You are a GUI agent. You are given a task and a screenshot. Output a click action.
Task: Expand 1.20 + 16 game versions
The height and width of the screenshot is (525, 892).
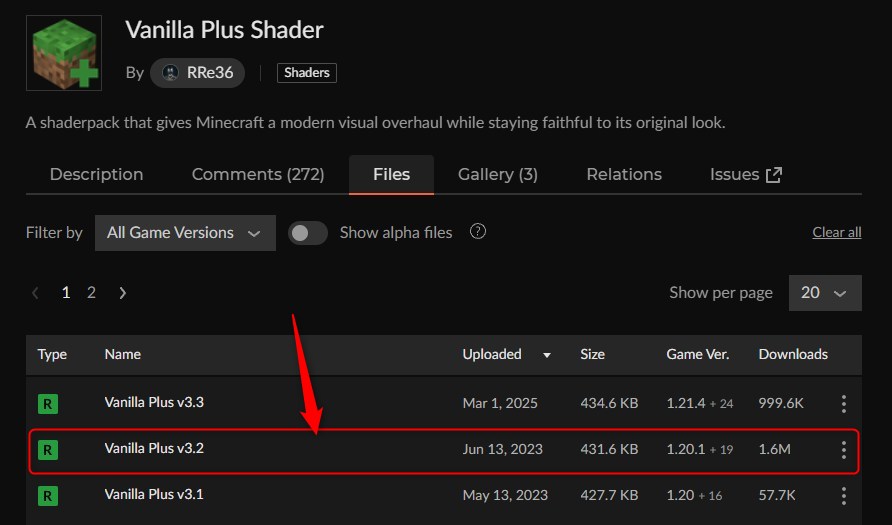(x=694, y=495)
